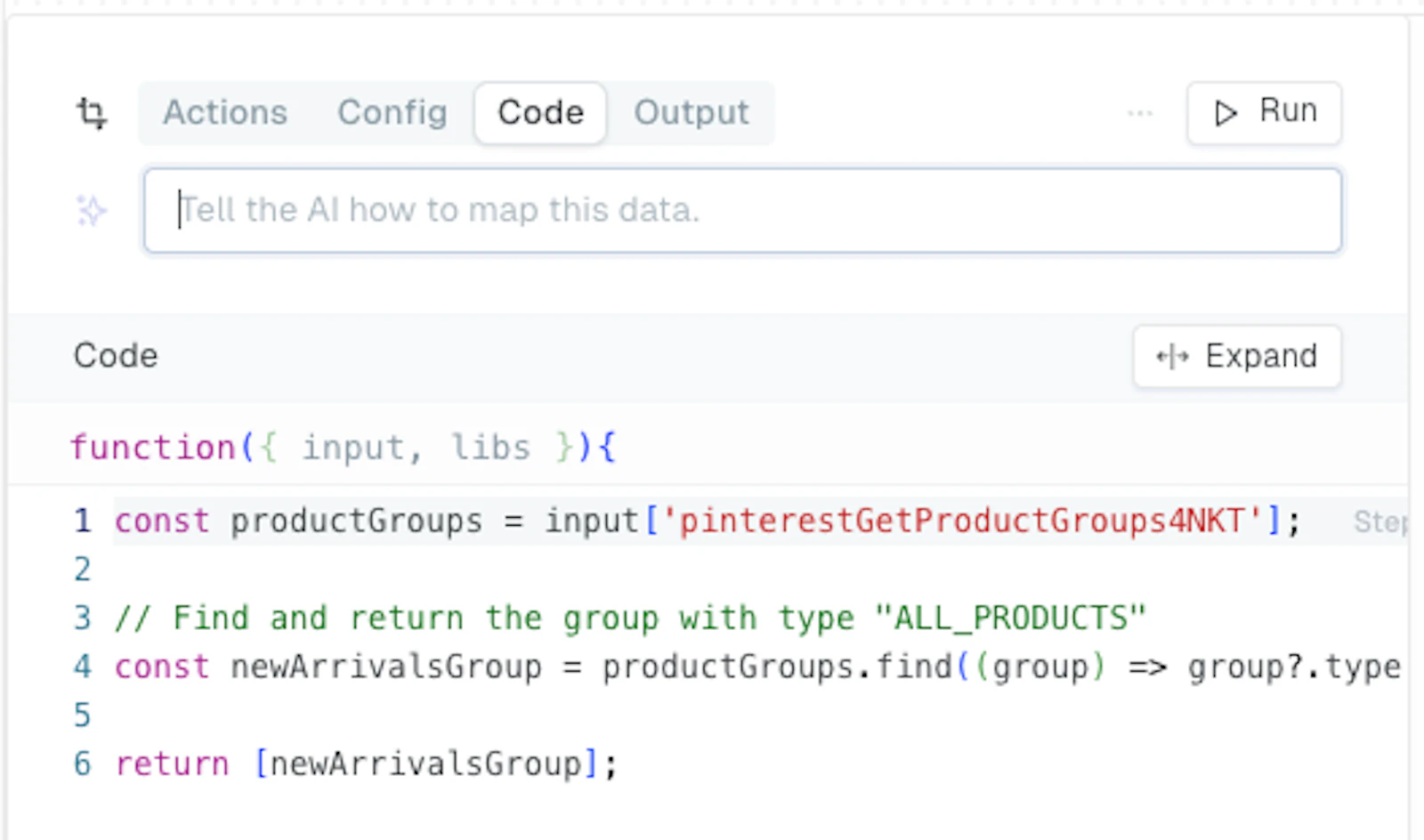Image resolution: width=1424 pixels, height=840 pixels.
Task: Focus the AI mapping prompt field
Action: coord(743,211)
